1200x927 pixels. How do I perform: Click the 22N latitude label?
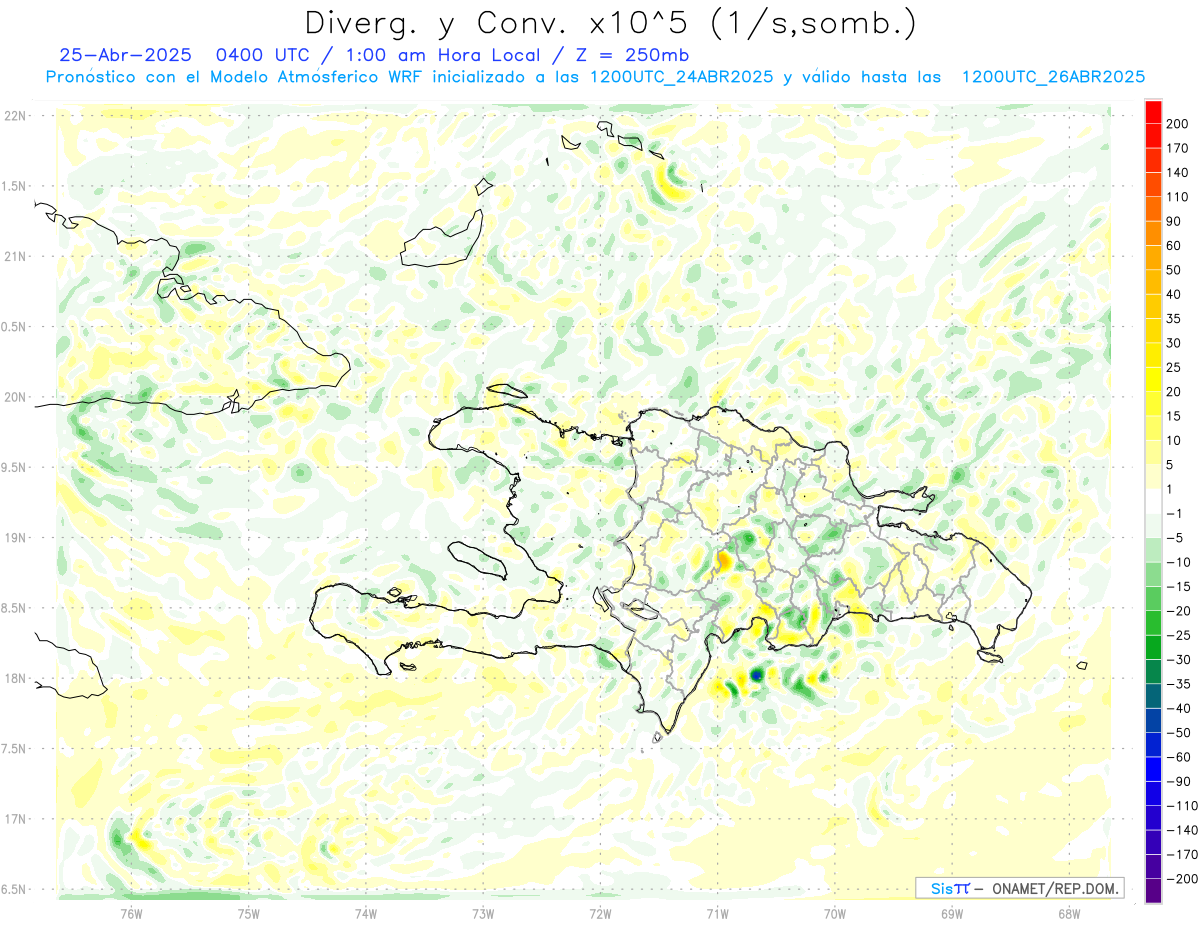pos(14,116)
